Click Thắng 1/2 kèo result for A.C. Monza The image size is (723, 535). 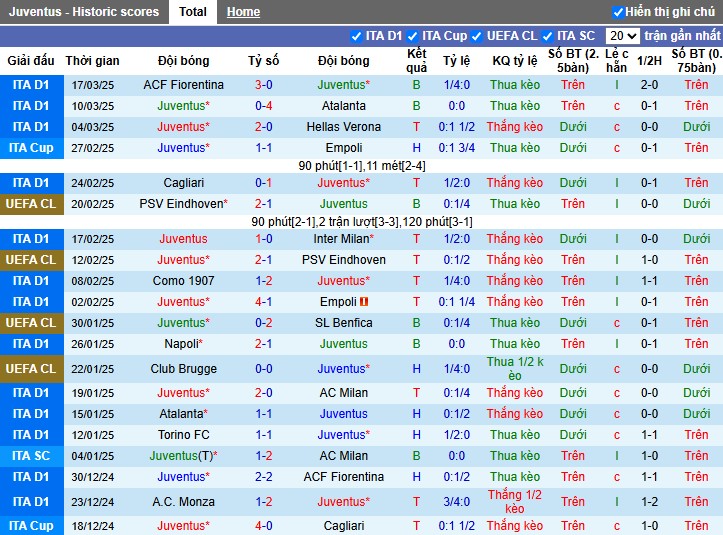(x=515, y=502)
